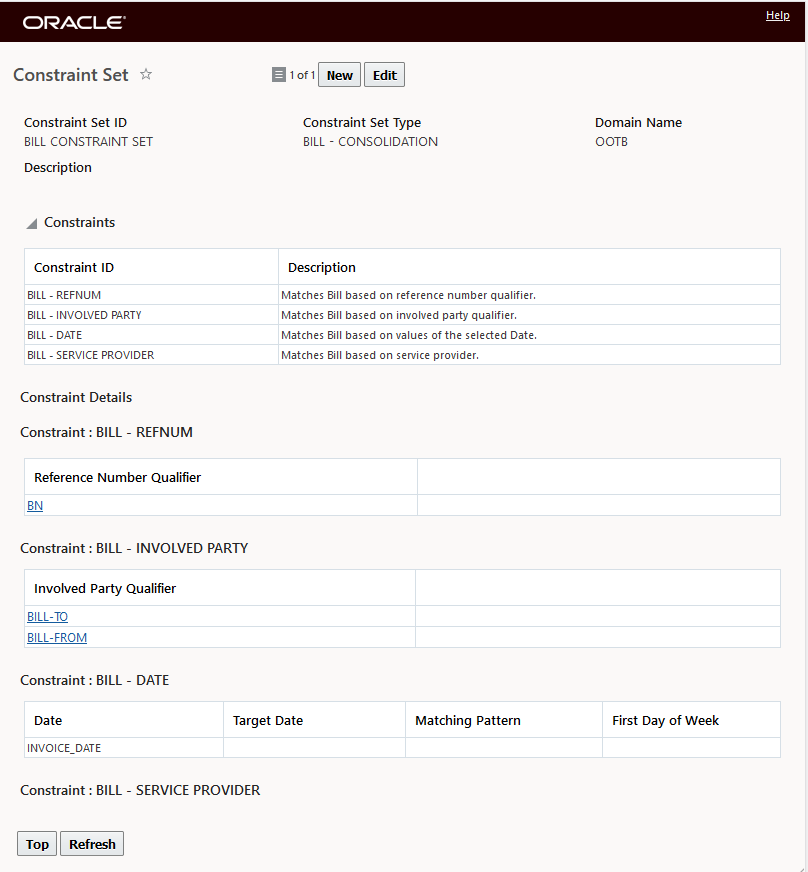Click the Reference Number Qualifier column header

coord(117,477)
